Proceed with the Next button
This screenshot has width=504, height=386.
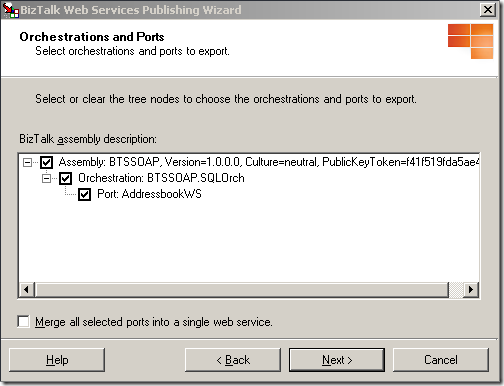coord(337,360)
